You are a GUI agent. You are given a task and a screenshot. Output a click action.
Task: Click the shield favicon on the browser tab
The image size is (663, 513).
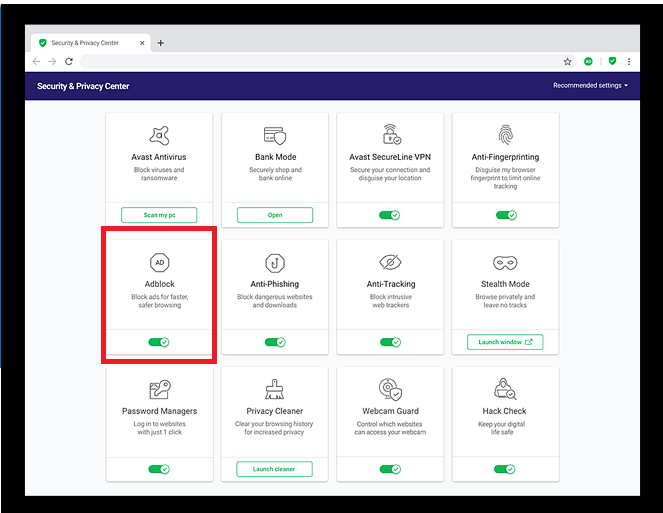(x=43, y=43)
